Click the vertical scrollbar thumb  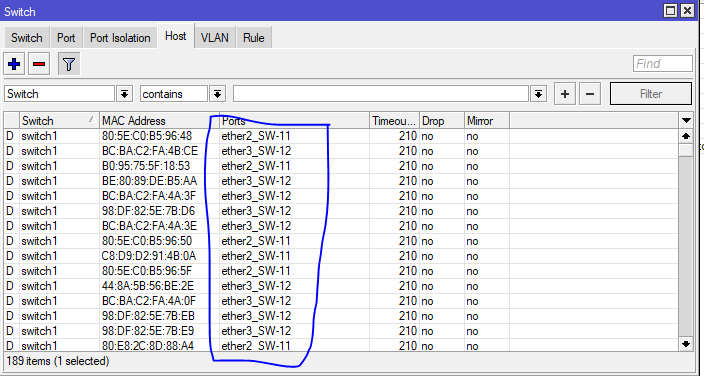[686, 150]
